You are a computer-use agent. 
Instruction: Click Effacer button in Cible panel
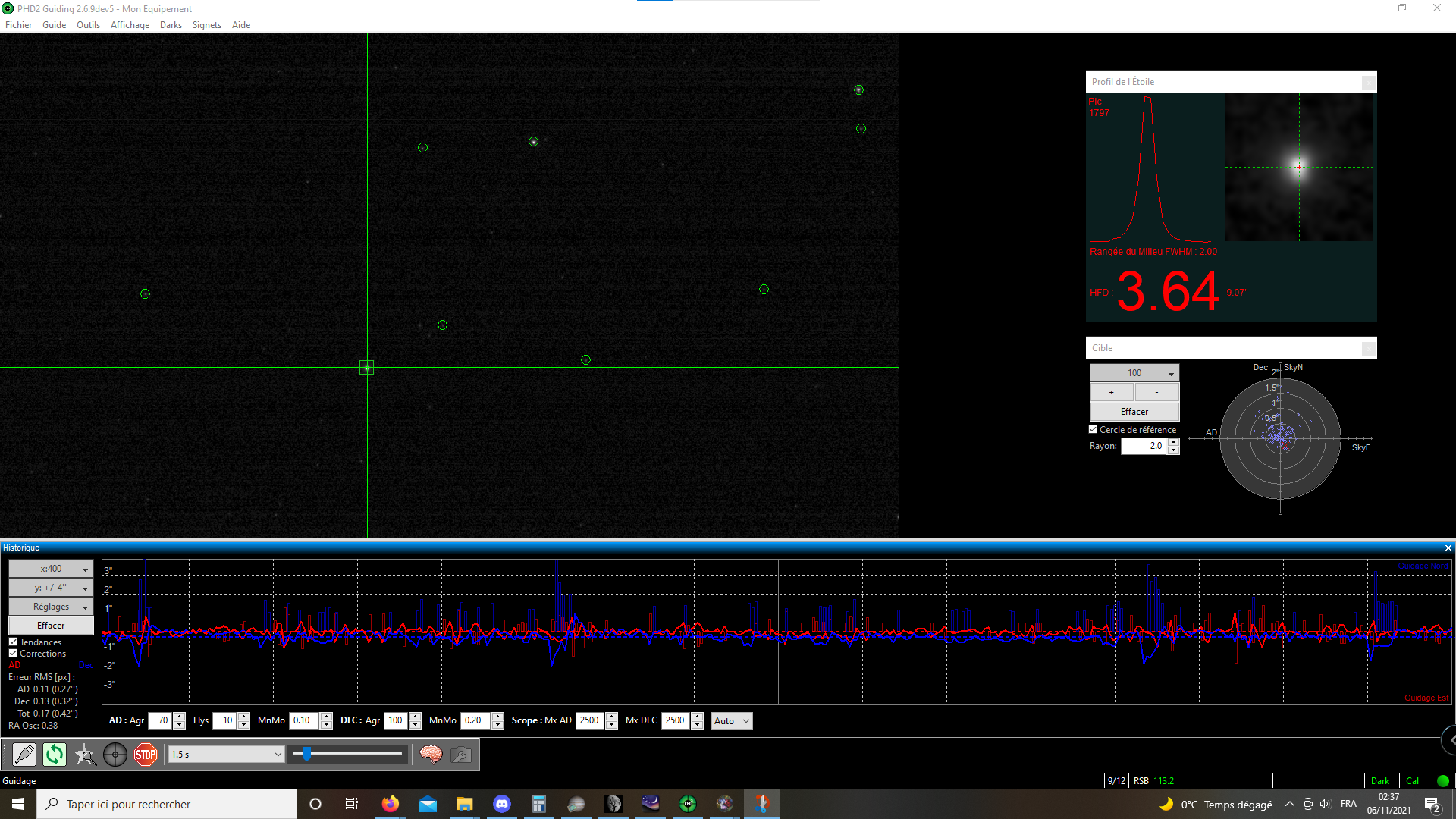tap(1134, 412)
